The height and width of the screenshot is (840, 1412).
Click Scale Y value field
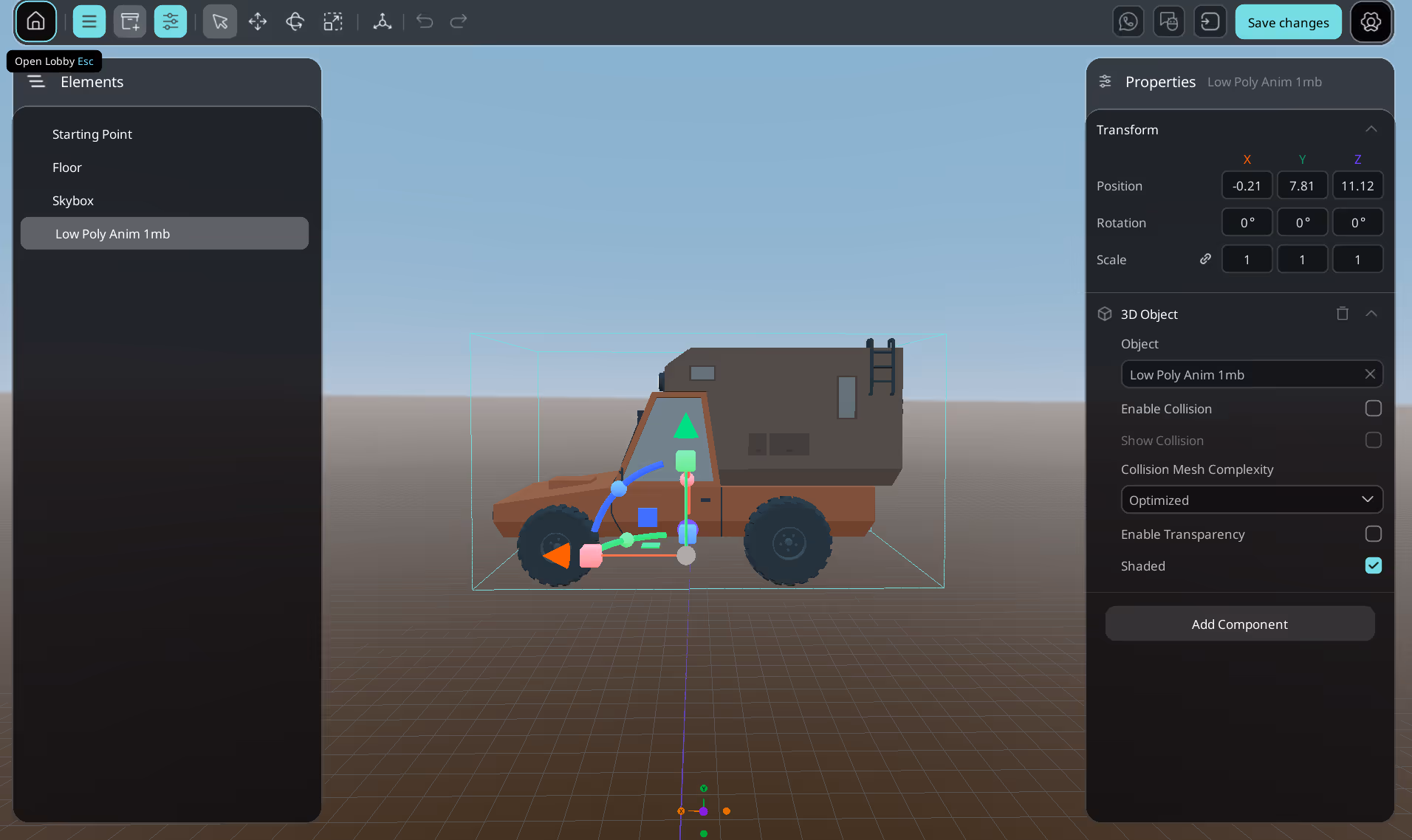(1302, 259)
